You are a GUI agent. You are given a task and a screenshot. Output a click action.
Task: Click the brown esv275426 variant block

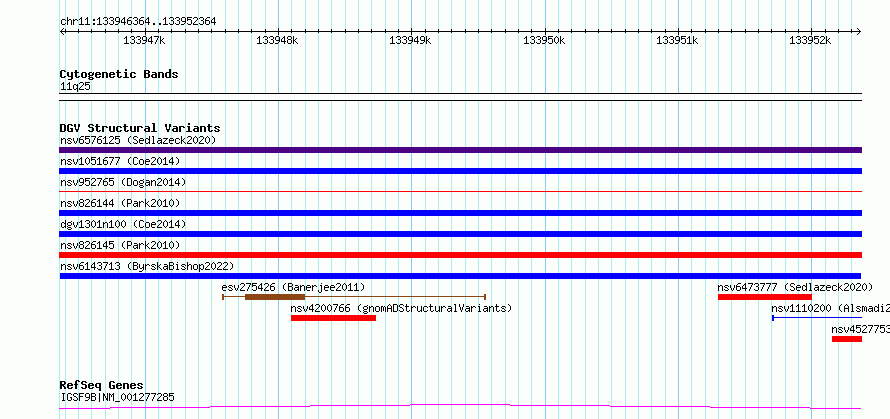point(275,297)
